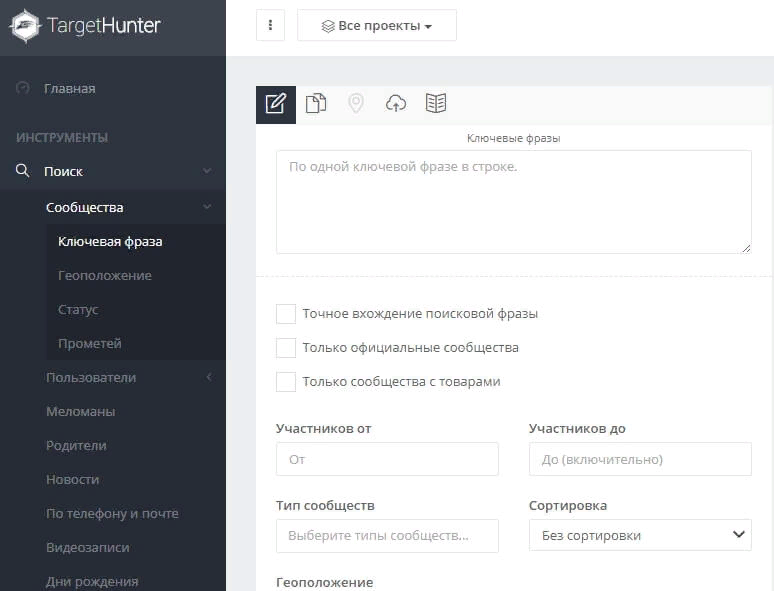This screenshot has height=591, width=774.
Task: Go to Геоположение in sidebar
Action: click(105, 276)
